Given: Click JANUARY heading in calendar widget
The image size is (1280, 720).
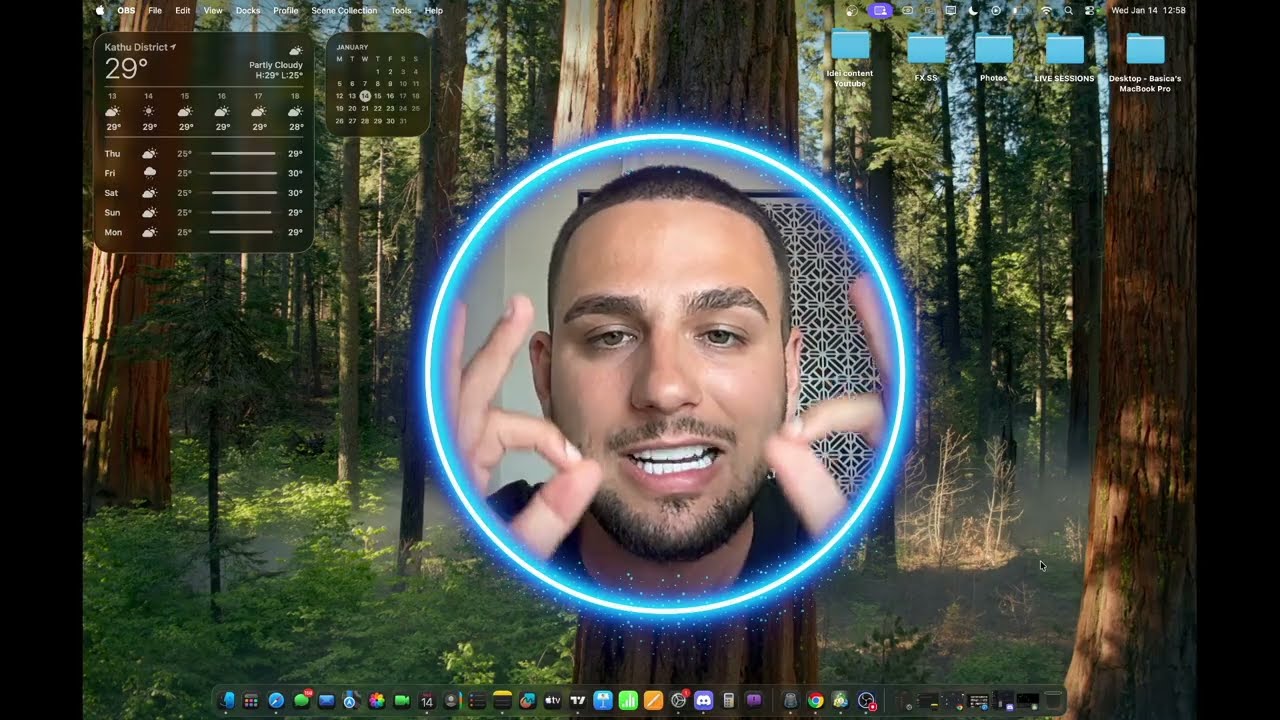Looking at the screenshot, I should coord(352,47).
